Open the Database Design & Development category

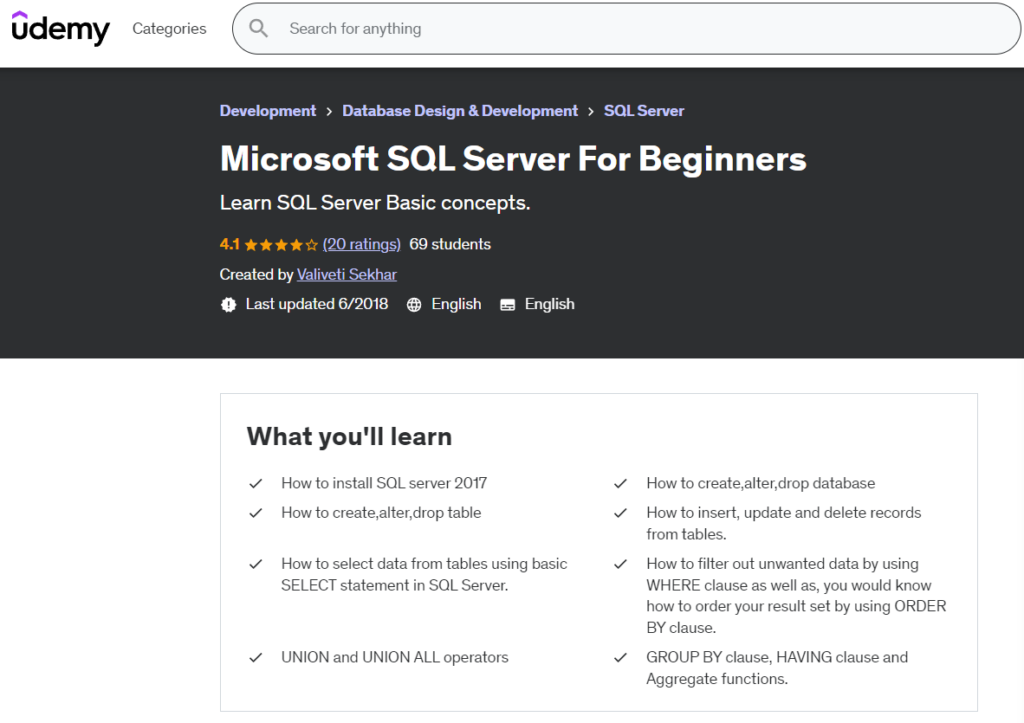coord(460,111)
